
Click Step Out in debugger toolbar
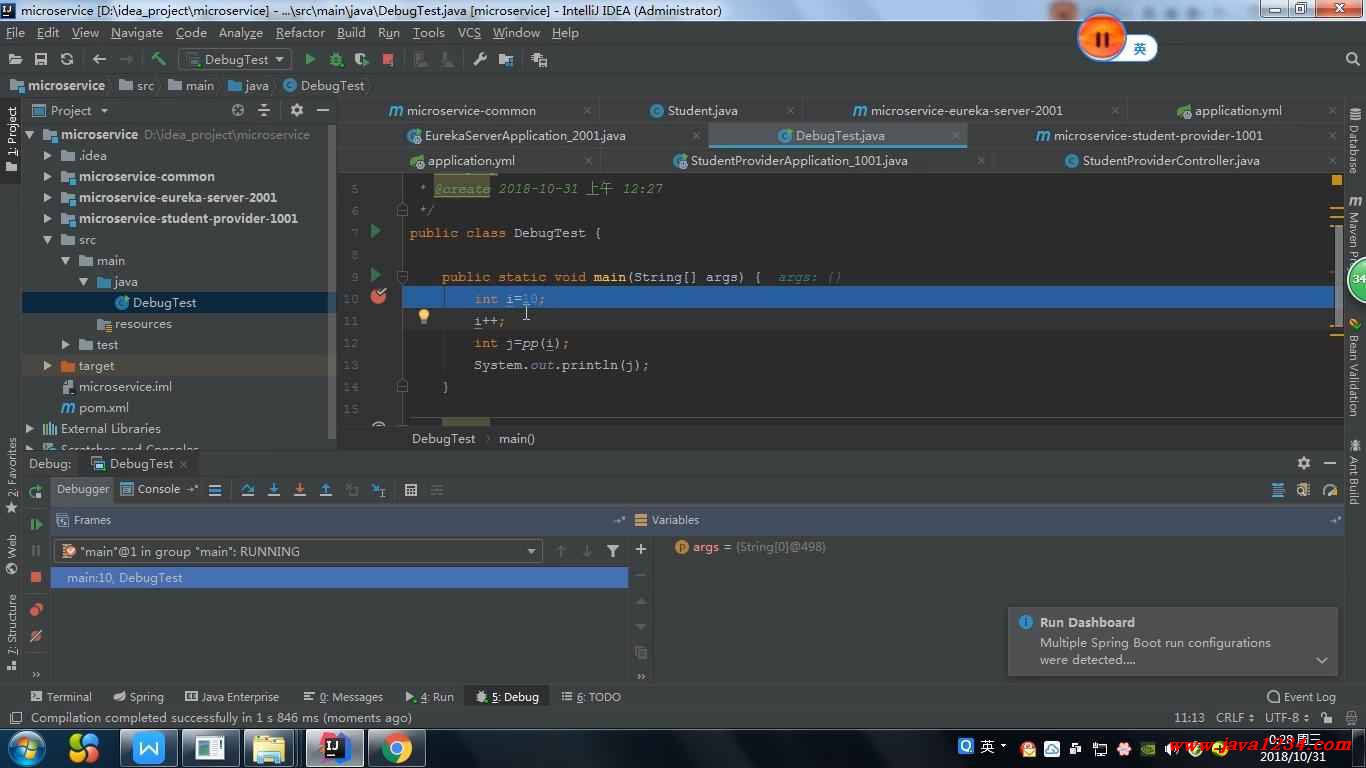pos(326,490)
